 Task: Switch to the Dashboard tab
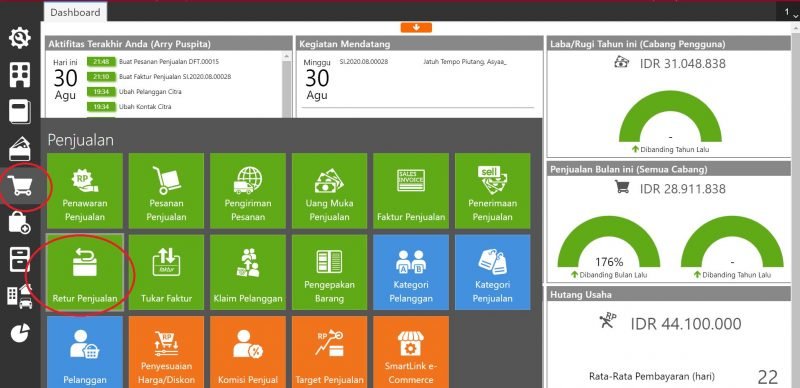pyautogui.click(x=76, y=12)
